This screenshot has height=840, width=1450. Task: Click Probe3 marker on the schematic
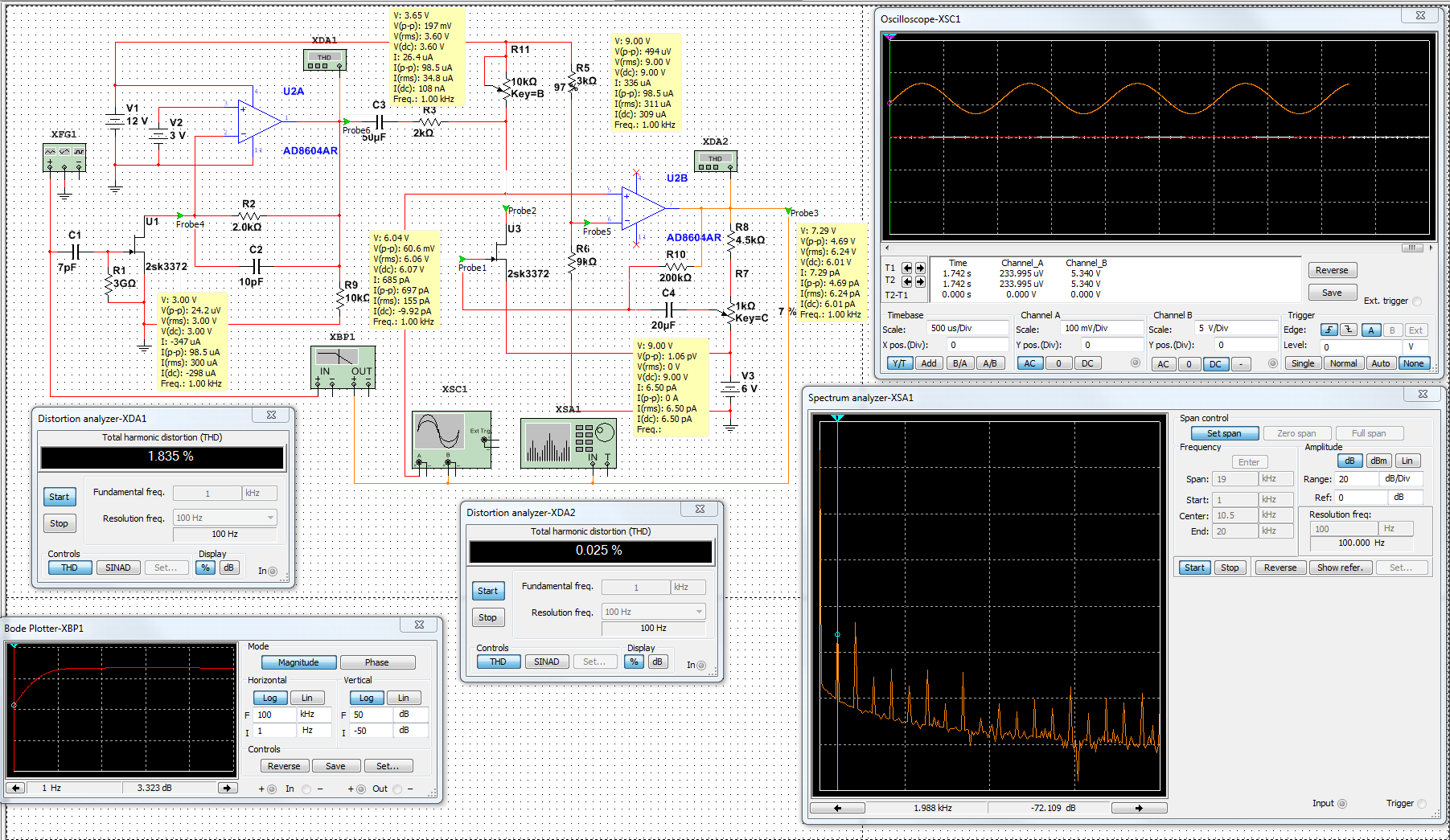(788, 211)
